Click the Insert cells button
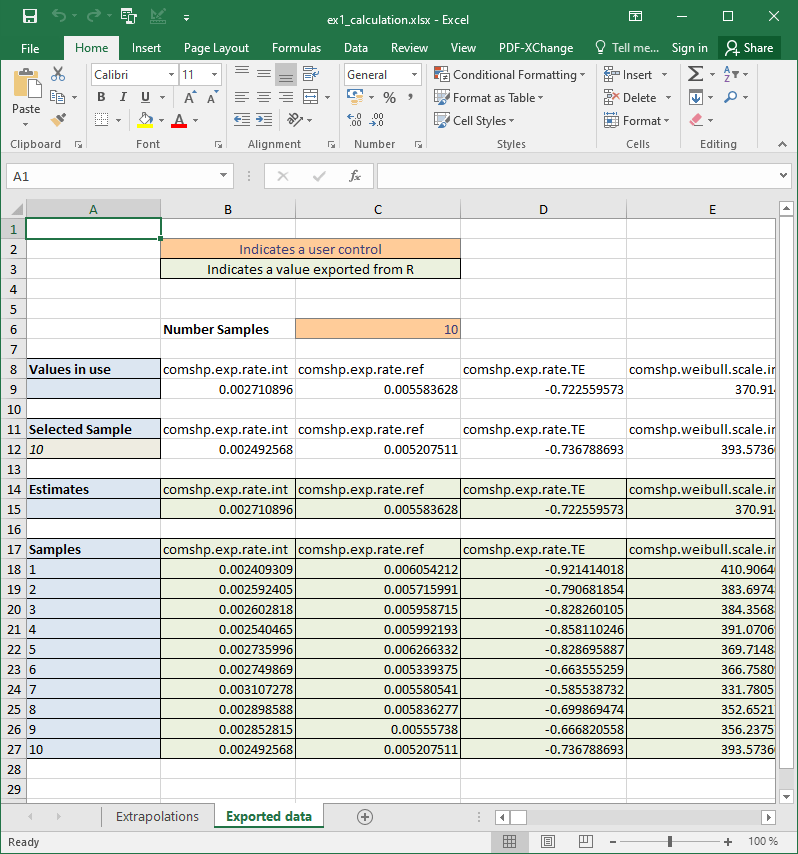Image resolution: width=798 pixels, height=854 pixels. (x=628, y=75)
